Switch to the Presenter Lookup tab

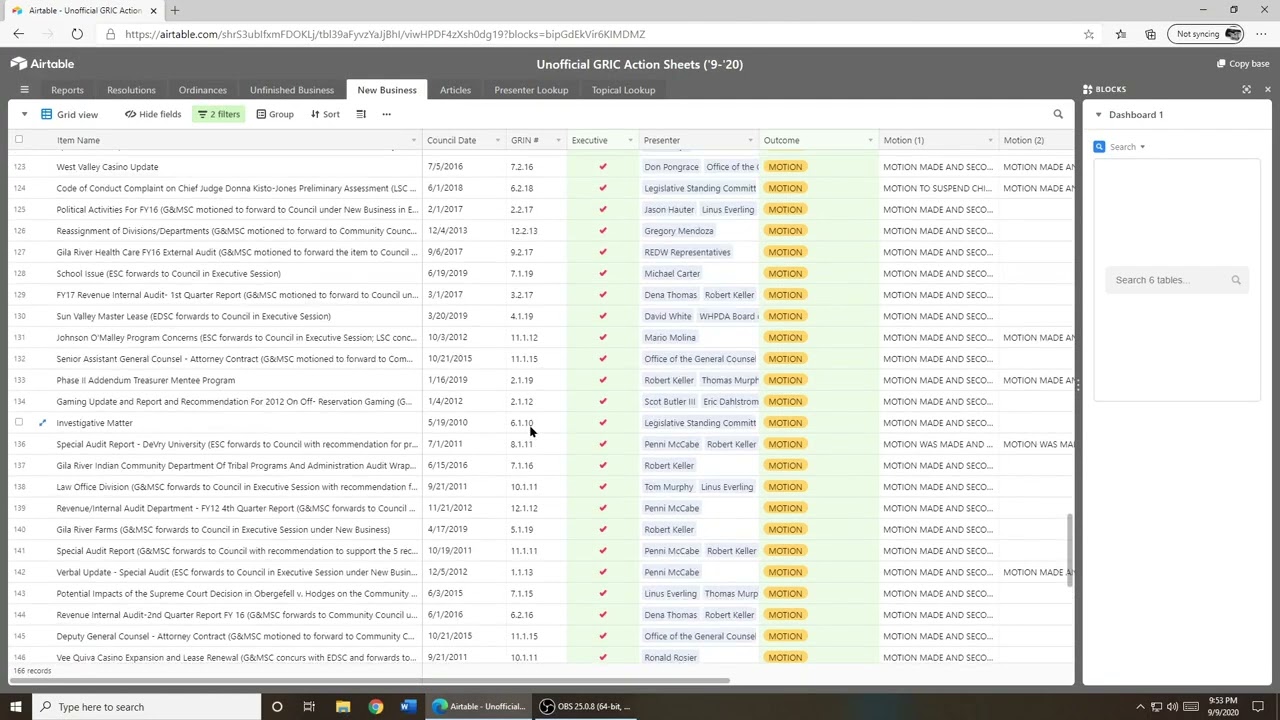[x=531, y=90]
